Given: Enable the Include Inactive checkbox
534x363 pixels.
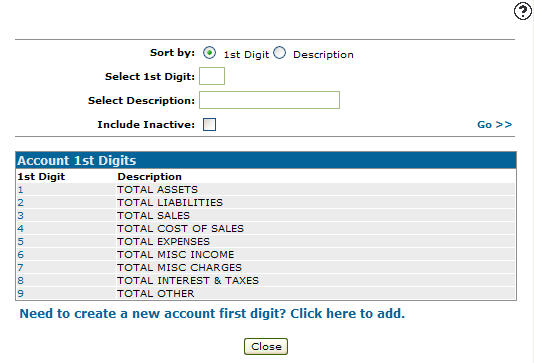Looking at the screenshot, I should pos(209,124).
